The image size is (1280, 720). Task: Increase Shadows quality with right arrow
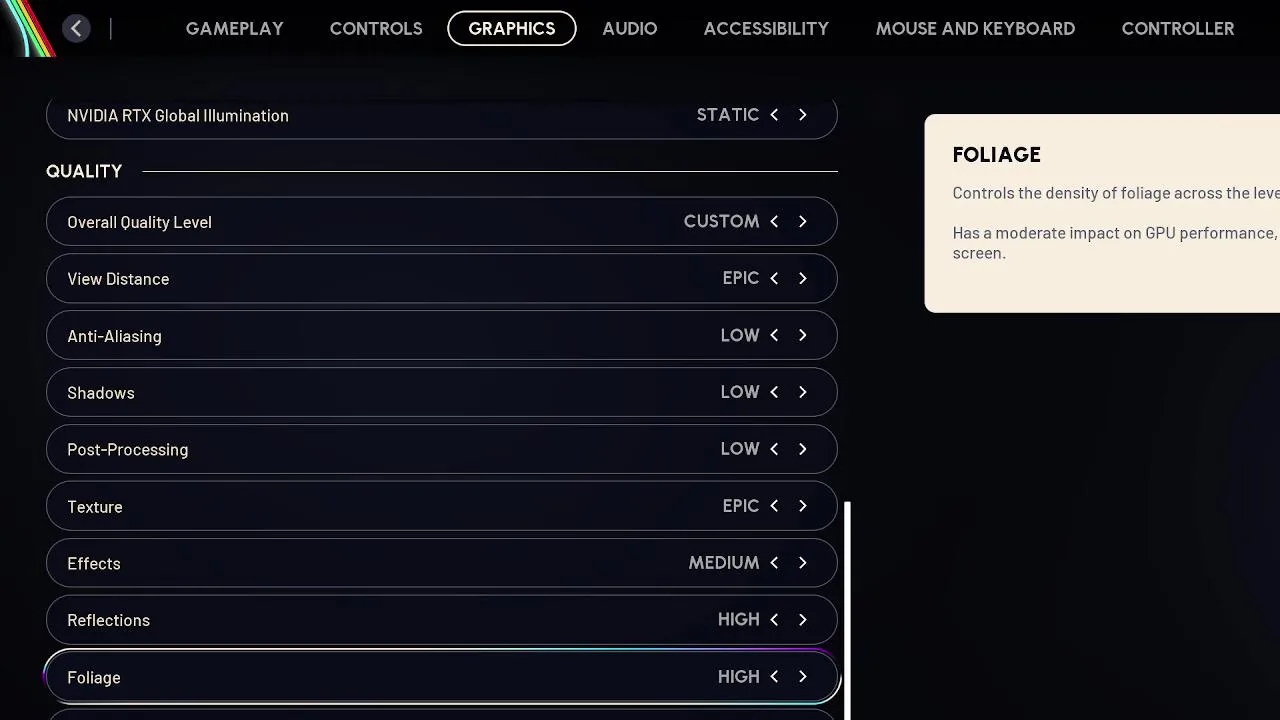coord(802,392)
